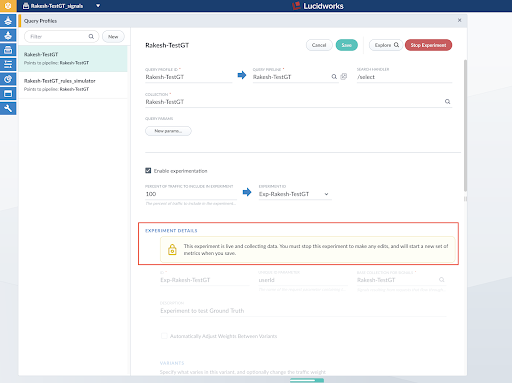Open the System wrench icon in the sidebar
Image resolution: width=512 pixels, height=383 pixels.
[x=8, y=108]
